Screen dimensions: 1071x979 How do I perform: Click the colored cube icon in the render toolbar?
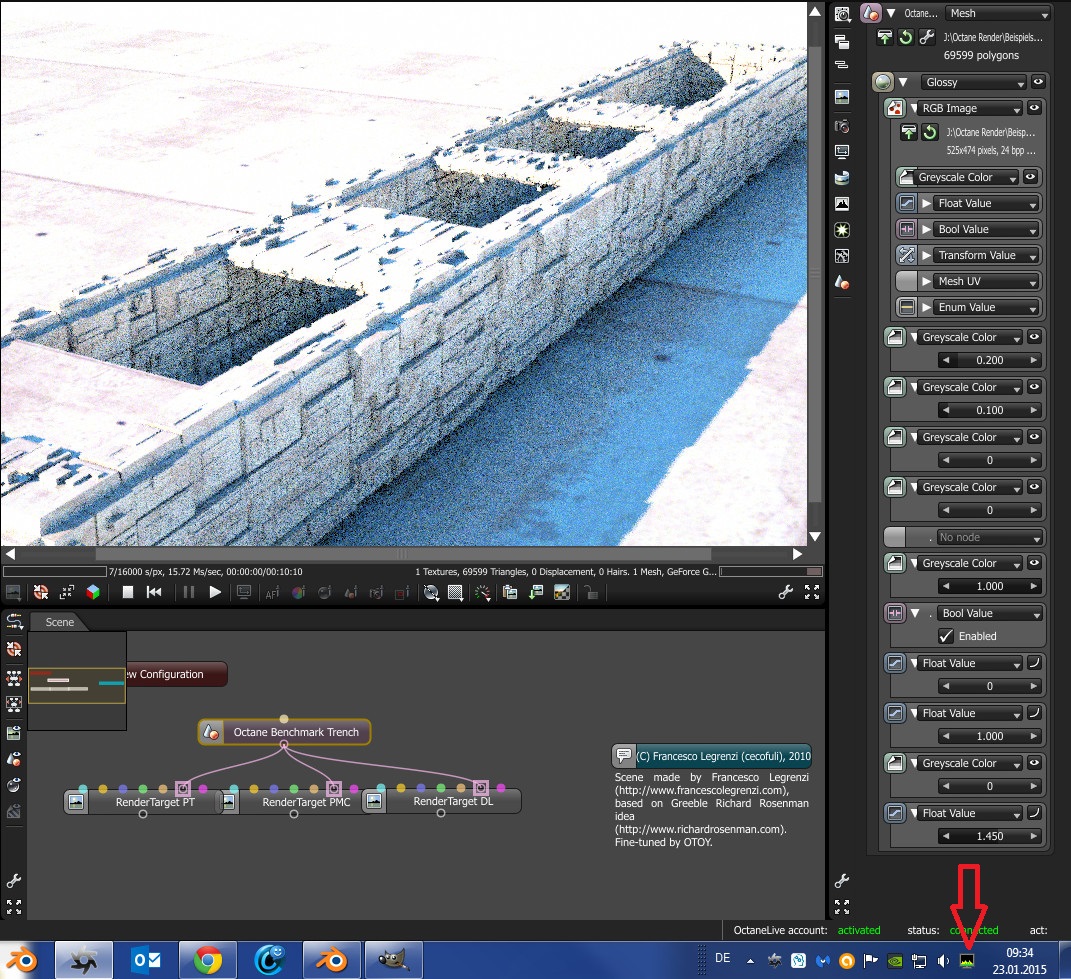(x=93, y=592)
